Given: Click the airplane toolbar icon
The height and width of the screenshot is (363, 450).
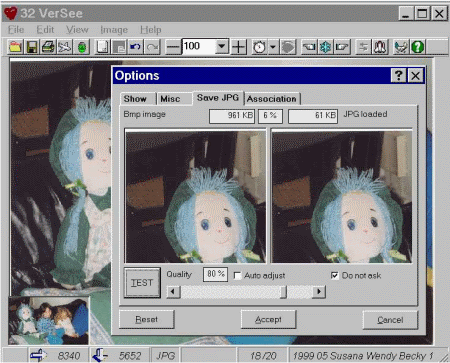Looking at the screenshot, I should tap(65, 47).
